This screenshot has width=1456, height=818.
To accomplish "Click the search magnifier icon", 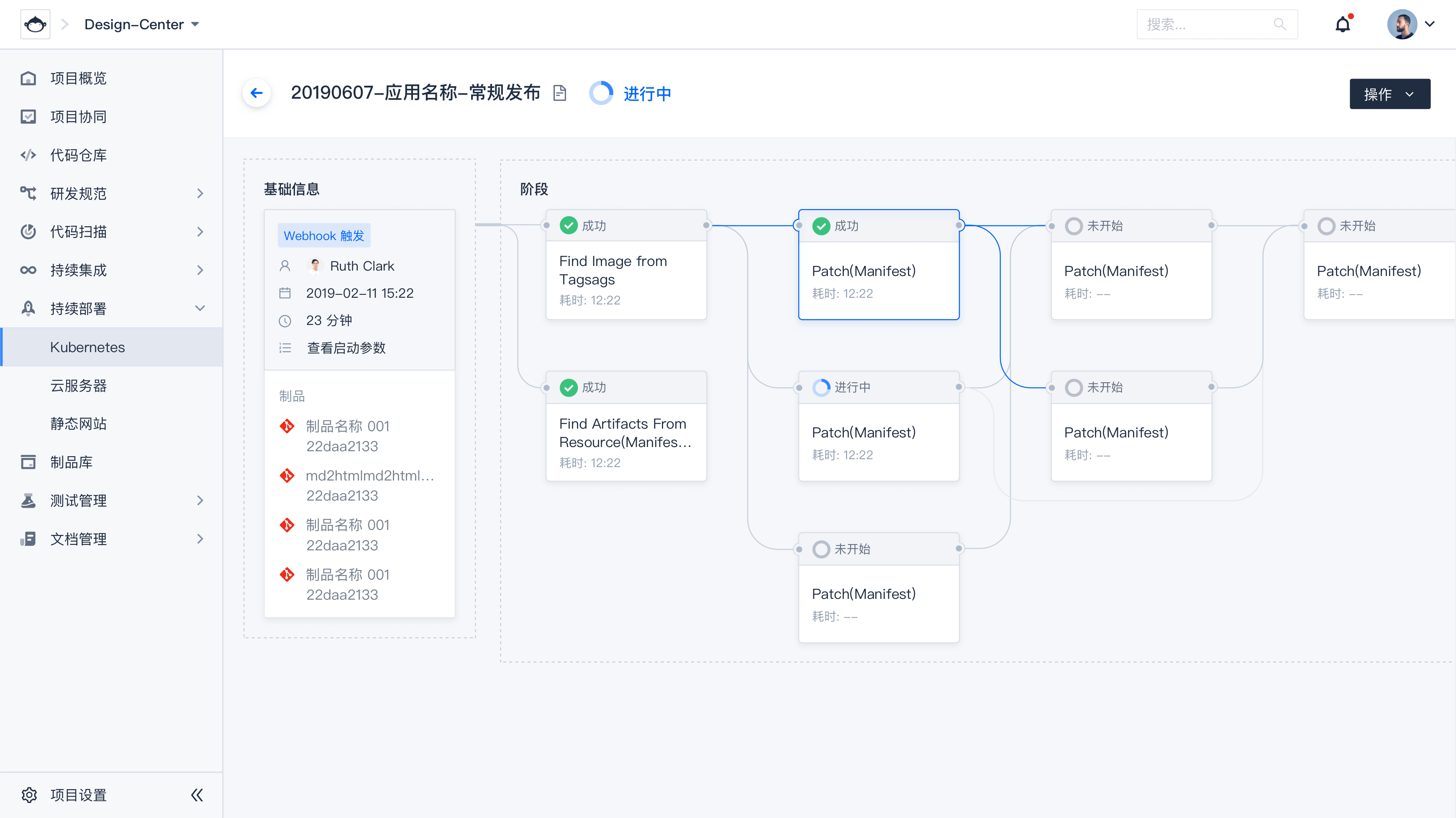I will 1280,24.
